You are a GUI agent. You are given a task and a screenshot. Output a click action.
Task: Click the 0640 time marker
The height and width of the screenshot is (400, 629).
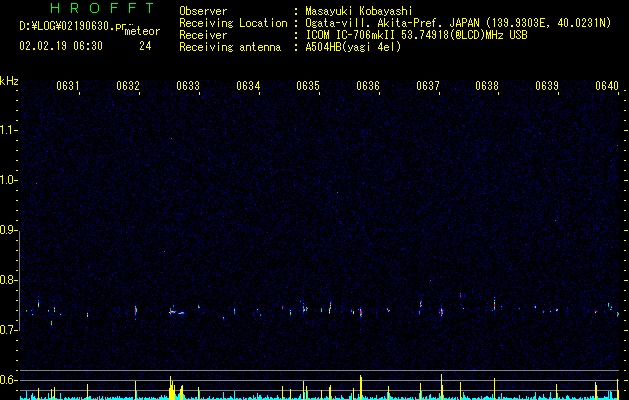pos(607,86)
